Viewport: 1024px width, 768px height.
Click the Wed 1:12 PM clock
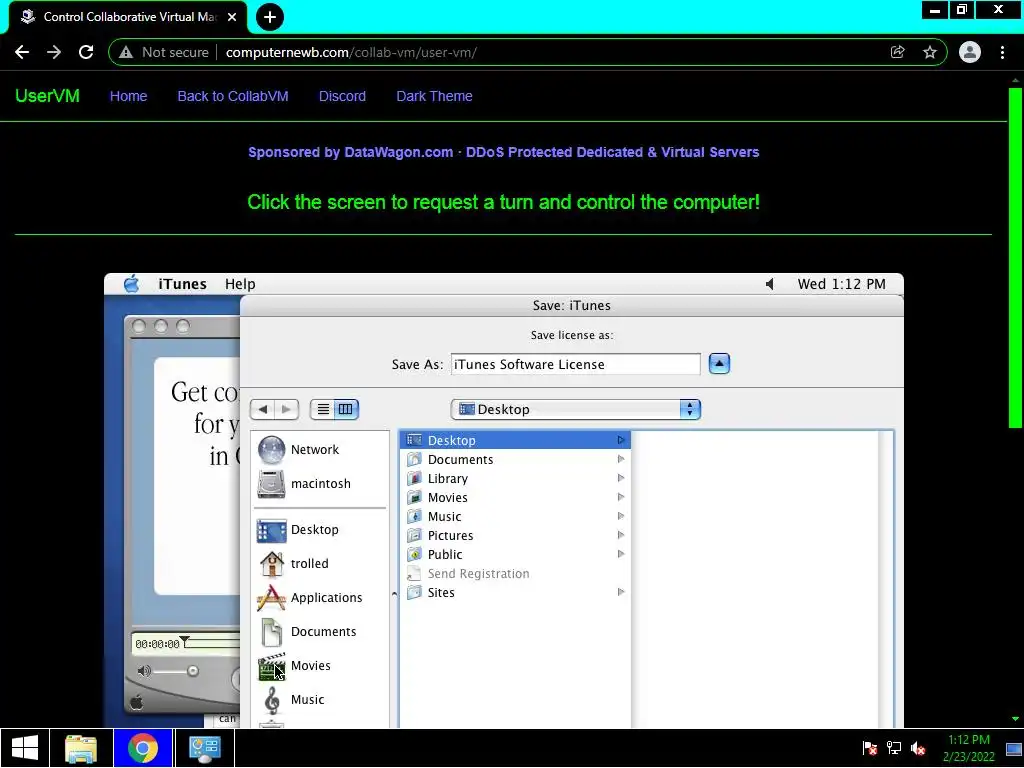841,284
